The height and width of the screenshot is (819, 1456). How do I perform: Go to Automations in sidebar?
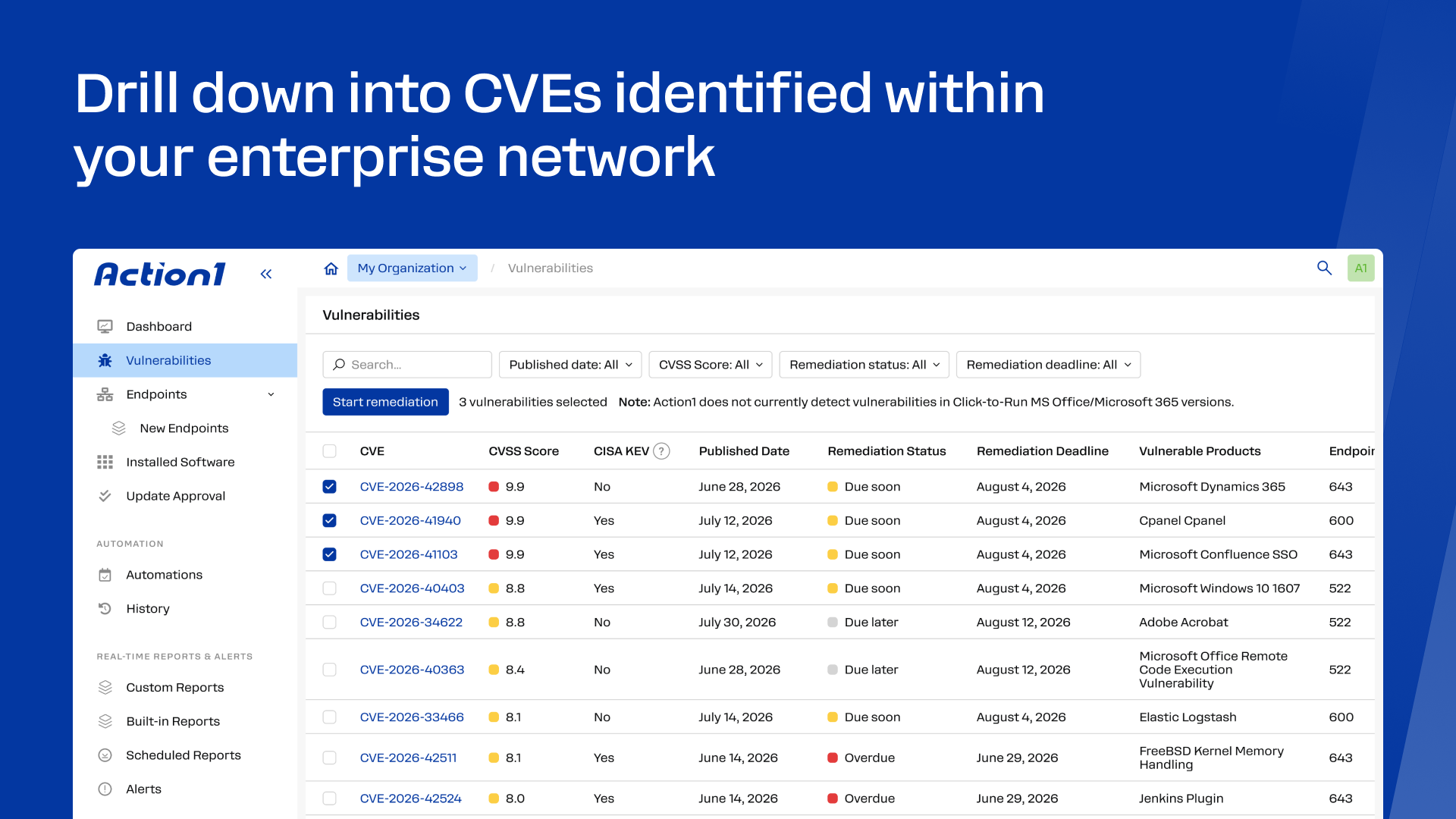186,575
